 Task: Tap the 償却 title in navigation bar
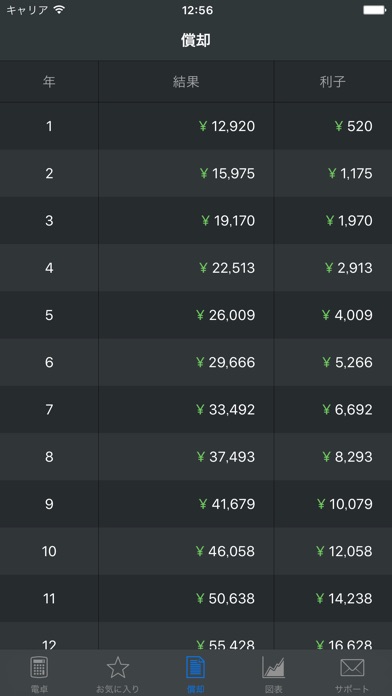coord(196,40)
